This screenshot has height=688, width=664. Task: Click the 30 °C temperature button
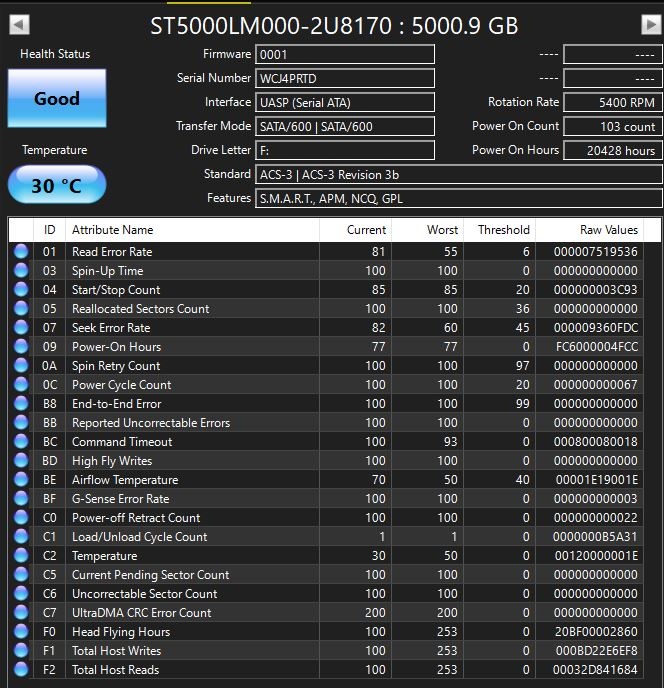tap(56, 185)
